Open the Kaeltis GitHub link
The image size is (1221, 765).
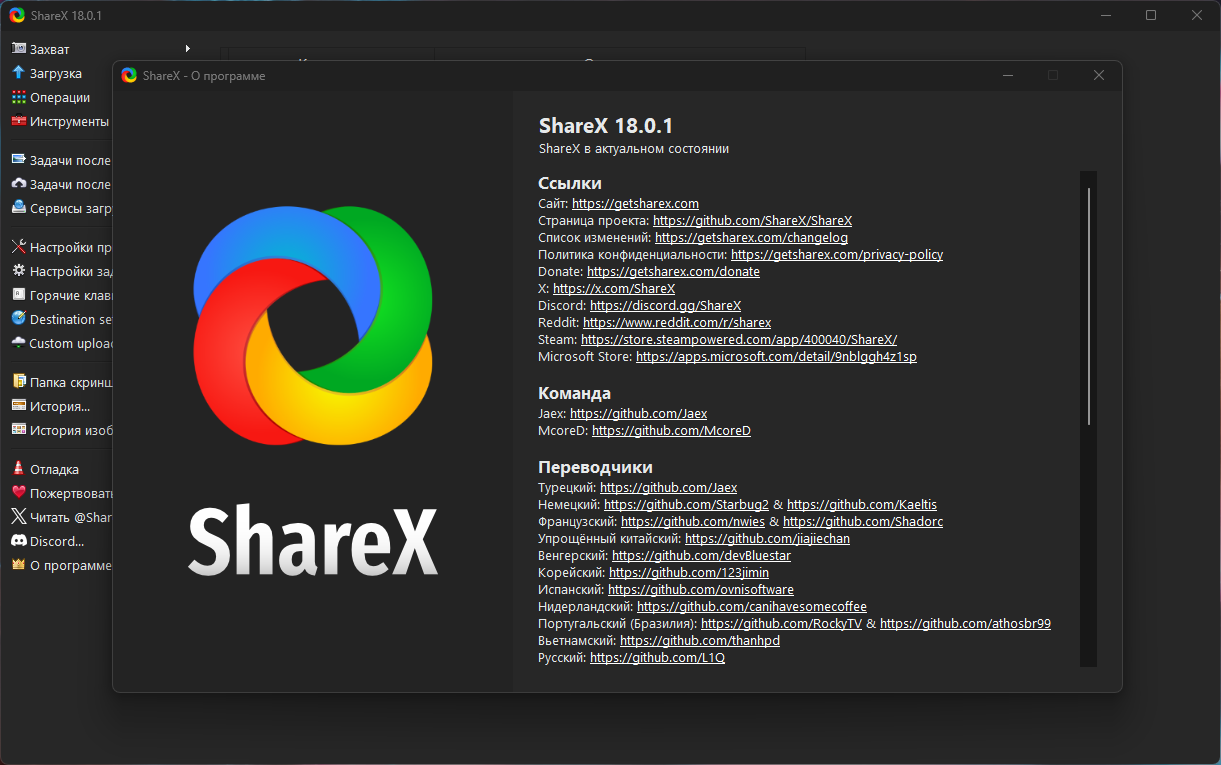862,504
